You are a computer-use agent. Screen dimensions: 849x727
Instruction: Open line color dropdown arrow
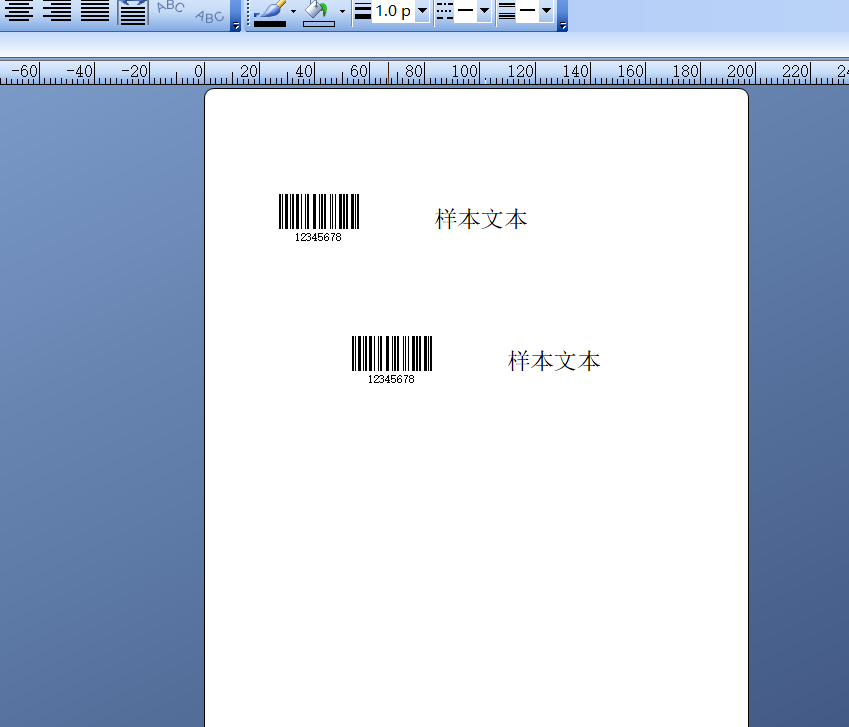293,11
